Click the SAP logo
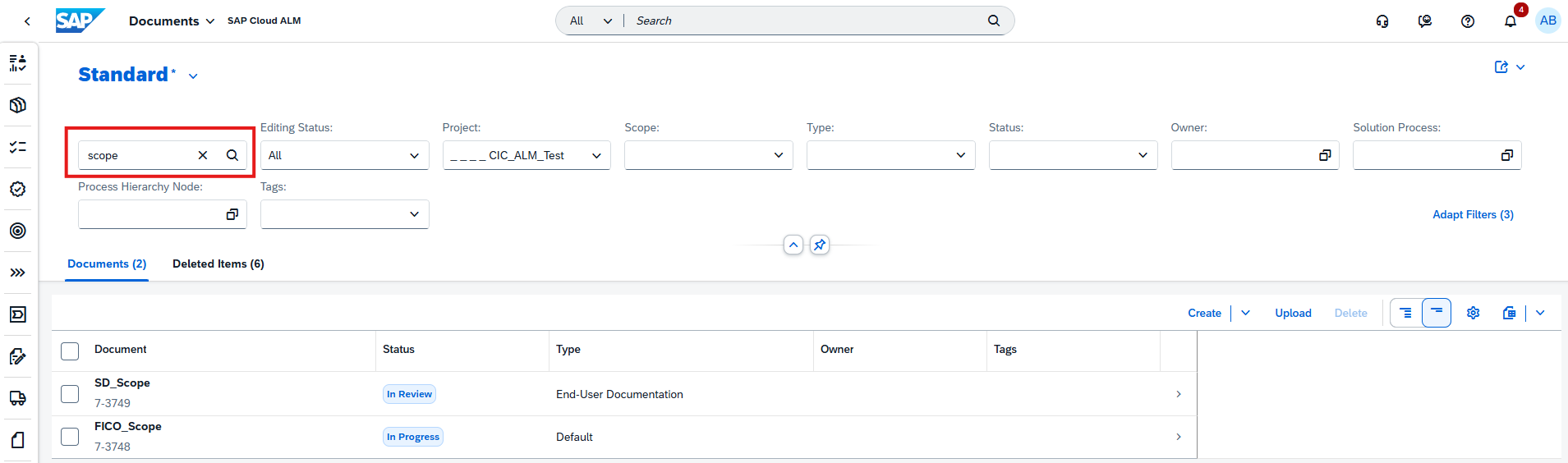Image resolution: width=1568 pixels, height=463 pixels. 80,21
